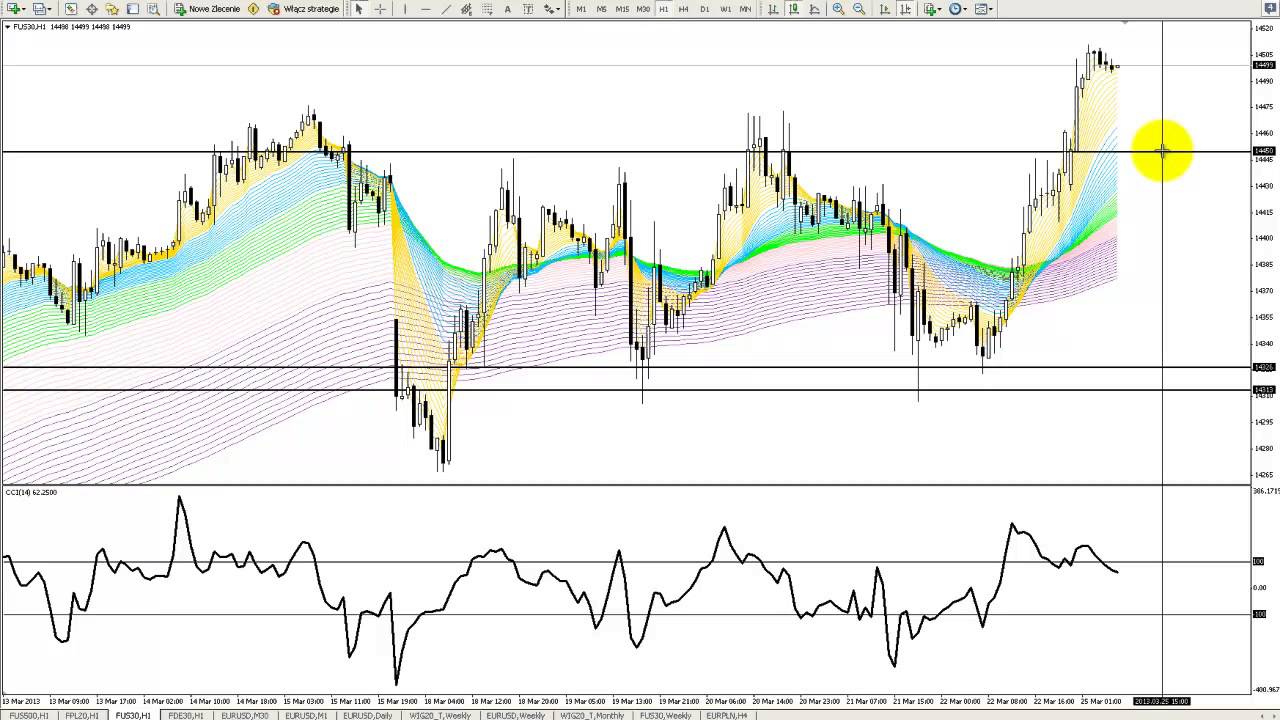
Task: Switch to the EURUSD,M1 chart tab
Action: (x=306, y=715)
